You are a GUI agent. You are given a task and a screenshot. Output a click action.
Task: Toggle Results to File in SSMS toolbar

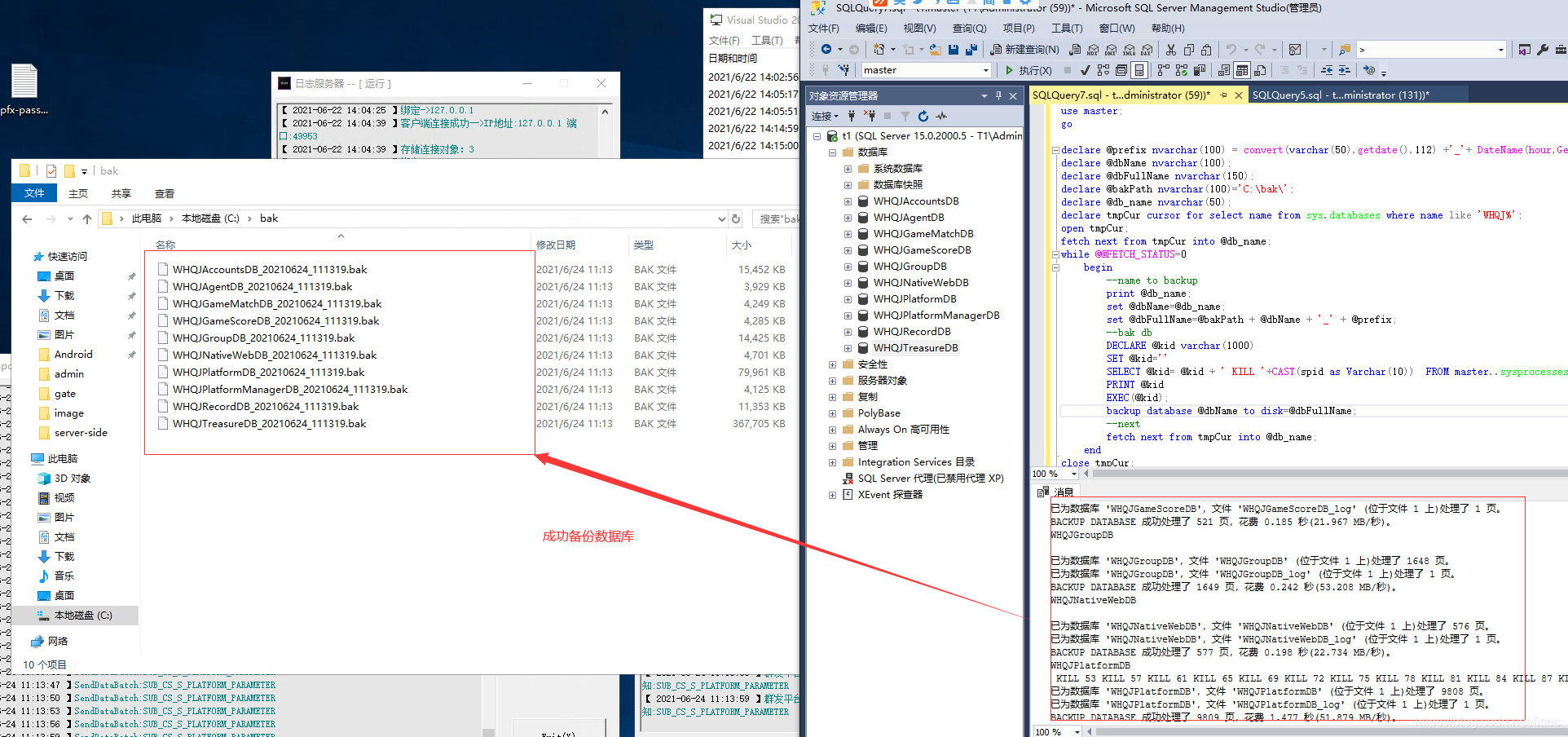(x=1260, y=70)
